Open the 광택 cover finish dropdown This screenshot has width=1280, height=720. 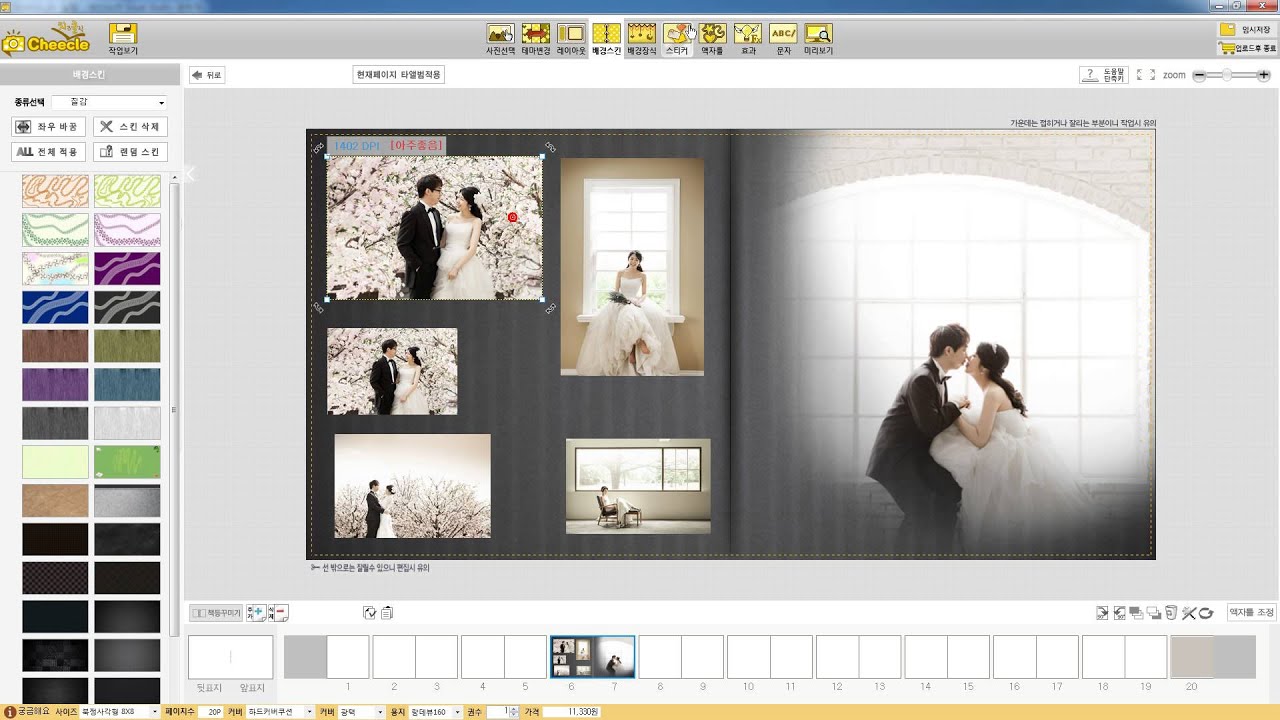[x=361, y=712]
